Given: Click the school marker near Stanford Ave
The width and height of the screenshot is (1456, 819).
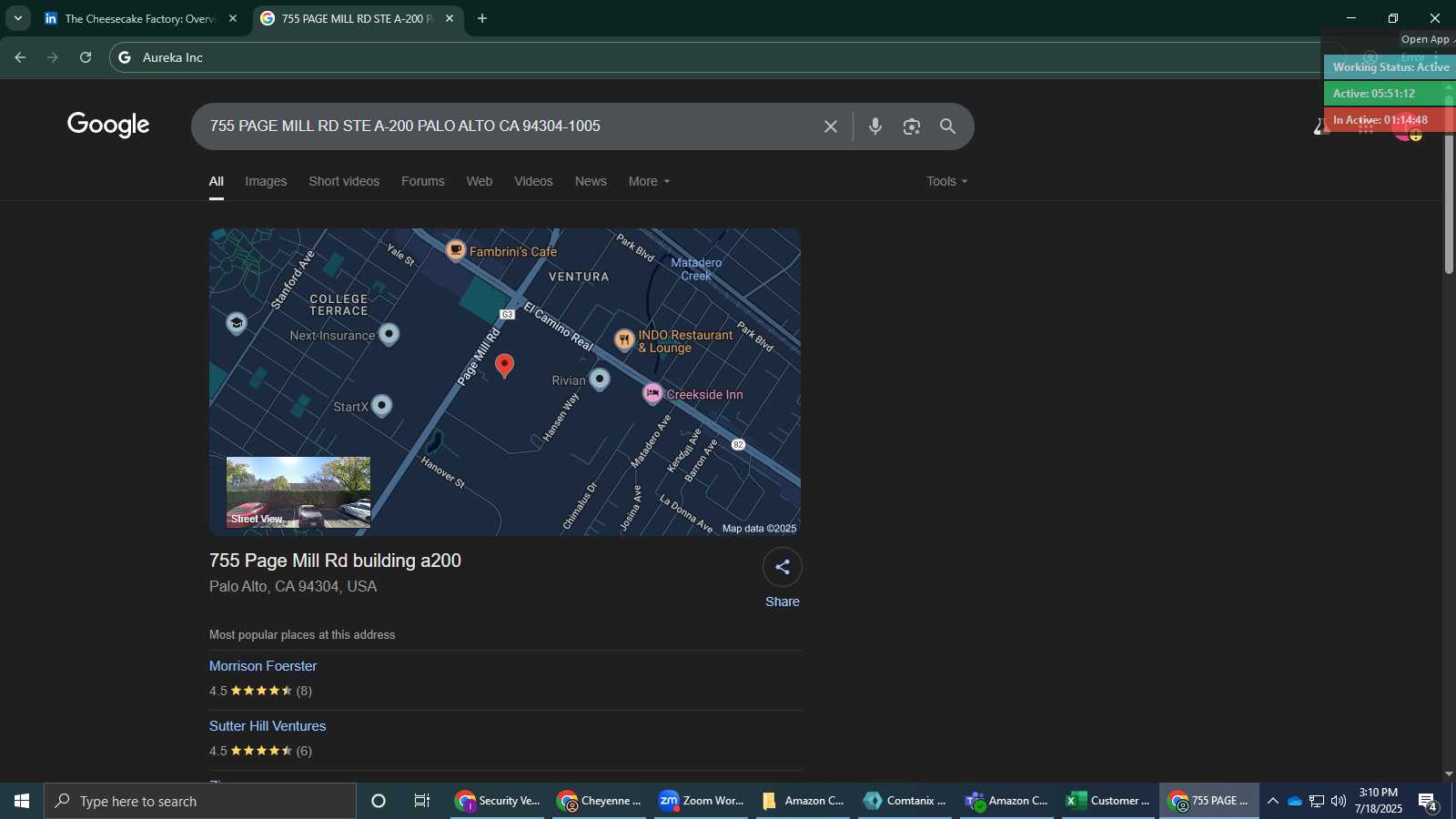Looking at the screenshot, I should pos(237,323).
